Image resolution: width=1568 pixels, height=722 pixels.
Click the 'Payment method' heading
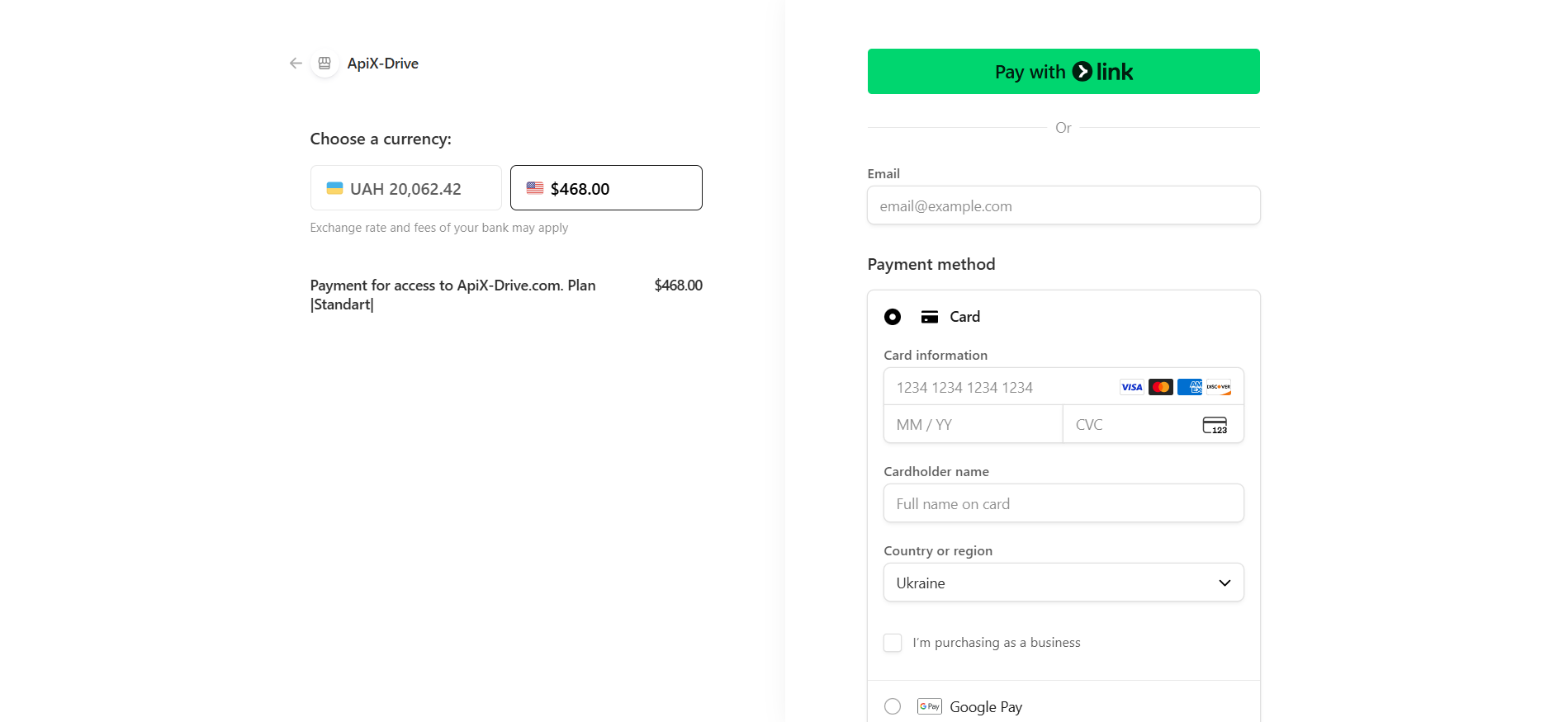[x=931, y=264]
